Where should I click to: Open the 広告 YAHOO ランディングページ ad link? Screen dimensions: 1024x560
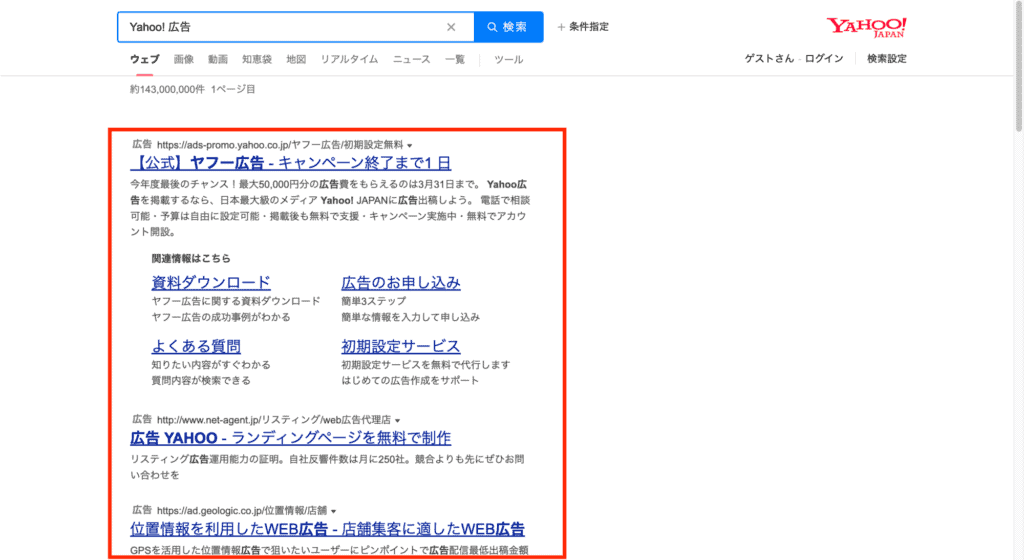pyautogui.click(x=291, y=437)
